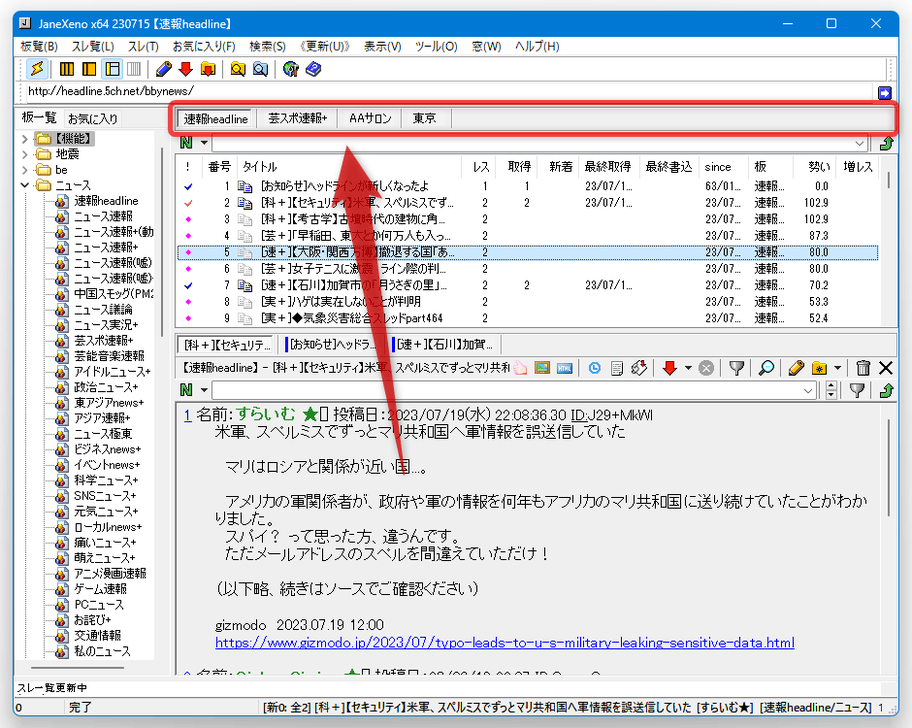Close the thread with the black X icon
Screen dimensions: 912x728
pos(886,367)
